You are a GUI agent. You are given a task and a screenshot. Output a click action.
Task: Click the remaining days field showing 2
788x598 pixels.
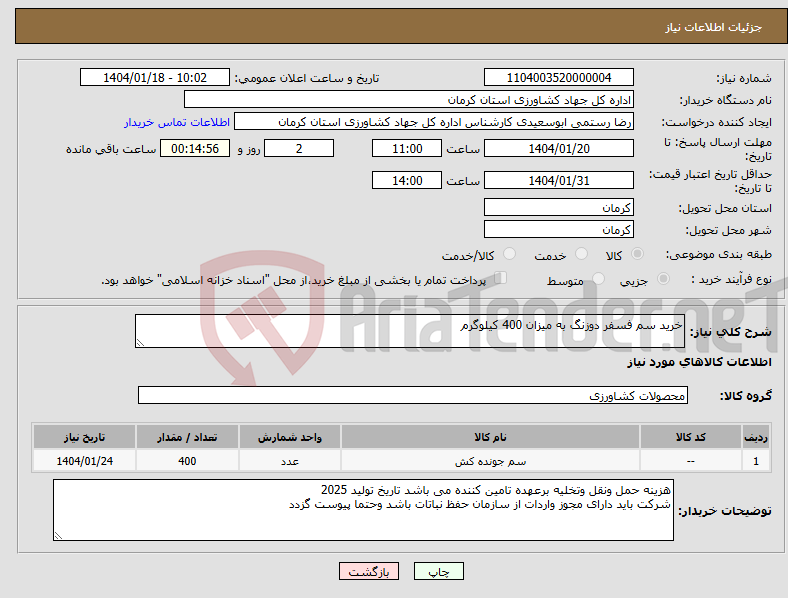(299, 148)
